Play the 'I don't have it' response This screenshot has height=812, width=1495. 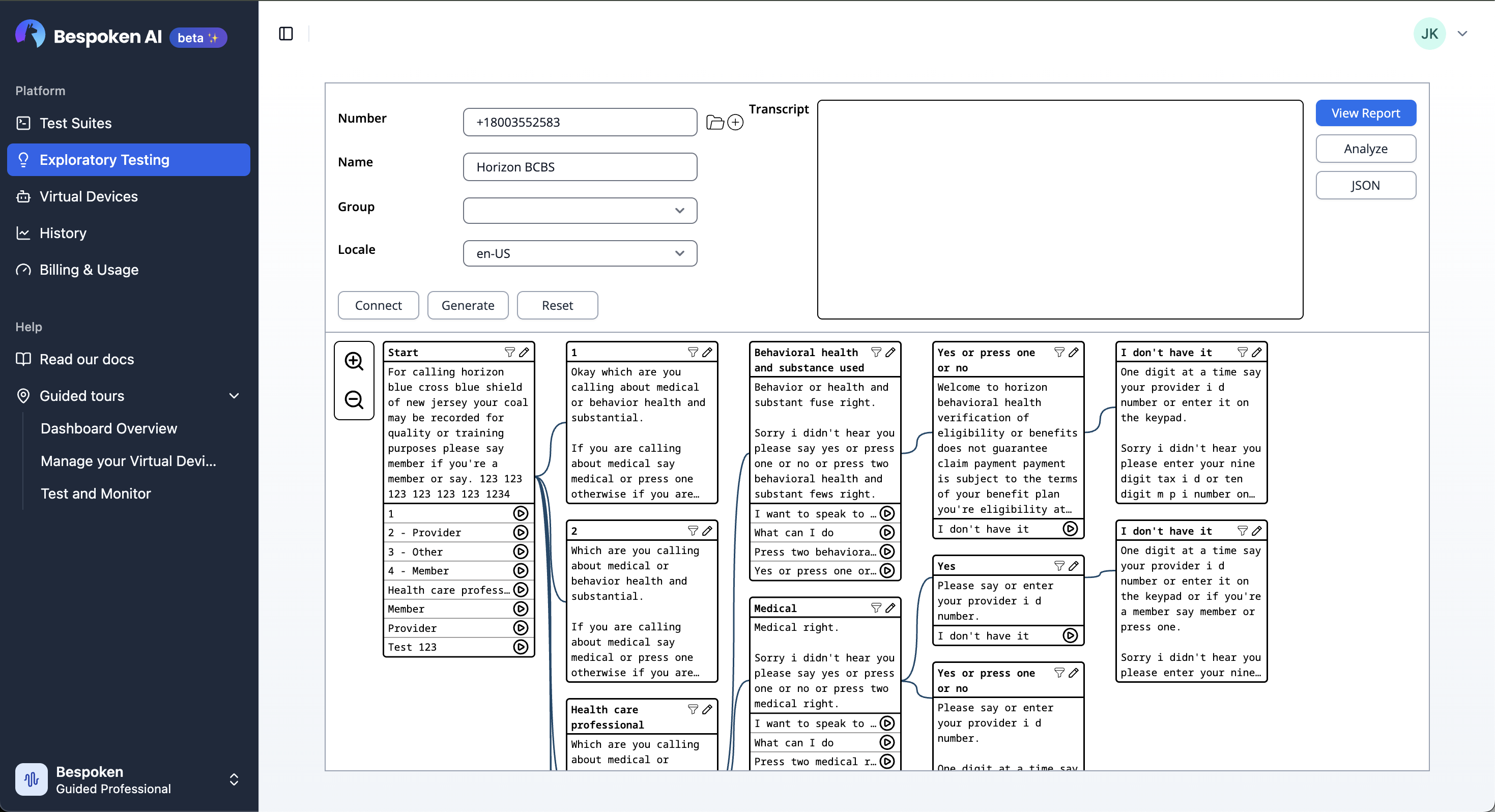pyautogui.click(x=1070, y=529)
